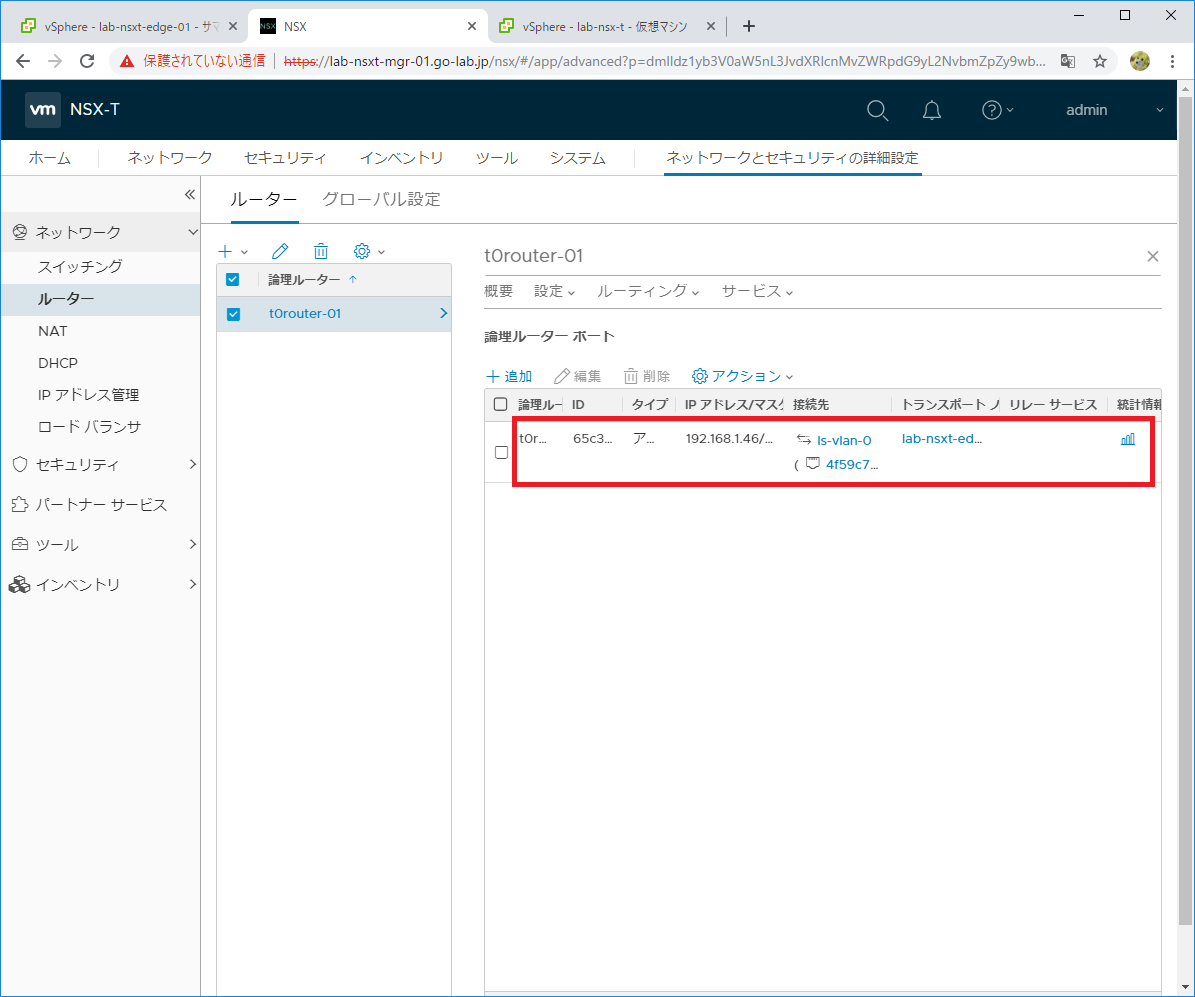Toggle the select-all logical routers checkbox
Screen dimensions: 1195x997
232,280
